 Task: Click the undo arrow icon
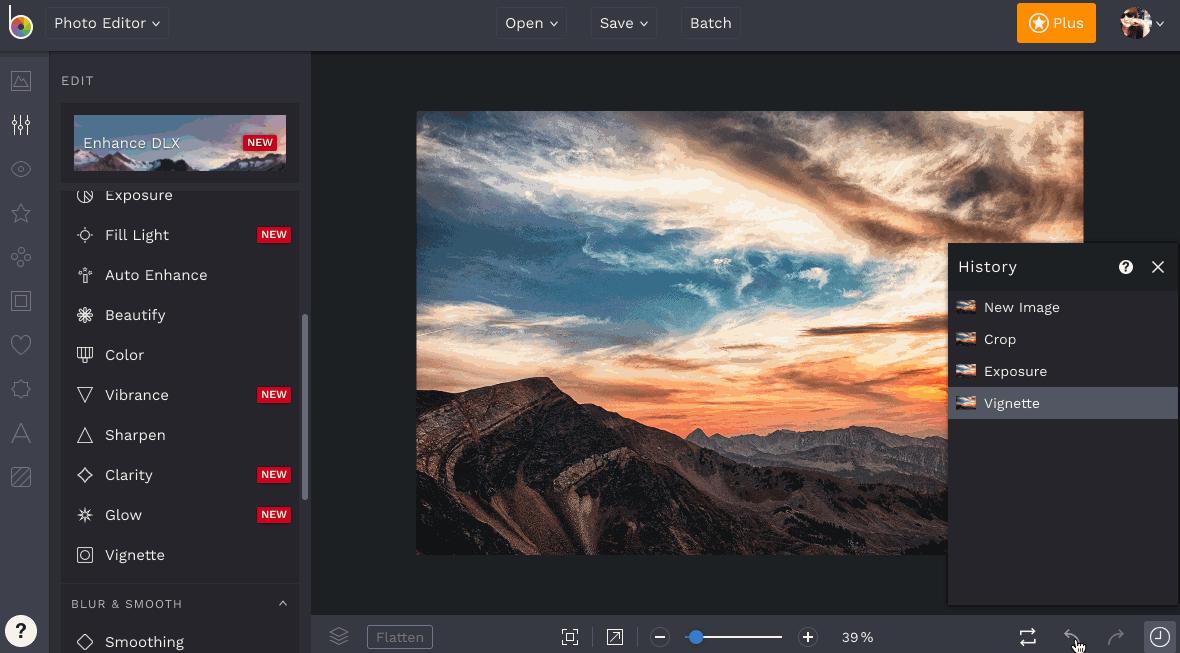coord(1071,637)
